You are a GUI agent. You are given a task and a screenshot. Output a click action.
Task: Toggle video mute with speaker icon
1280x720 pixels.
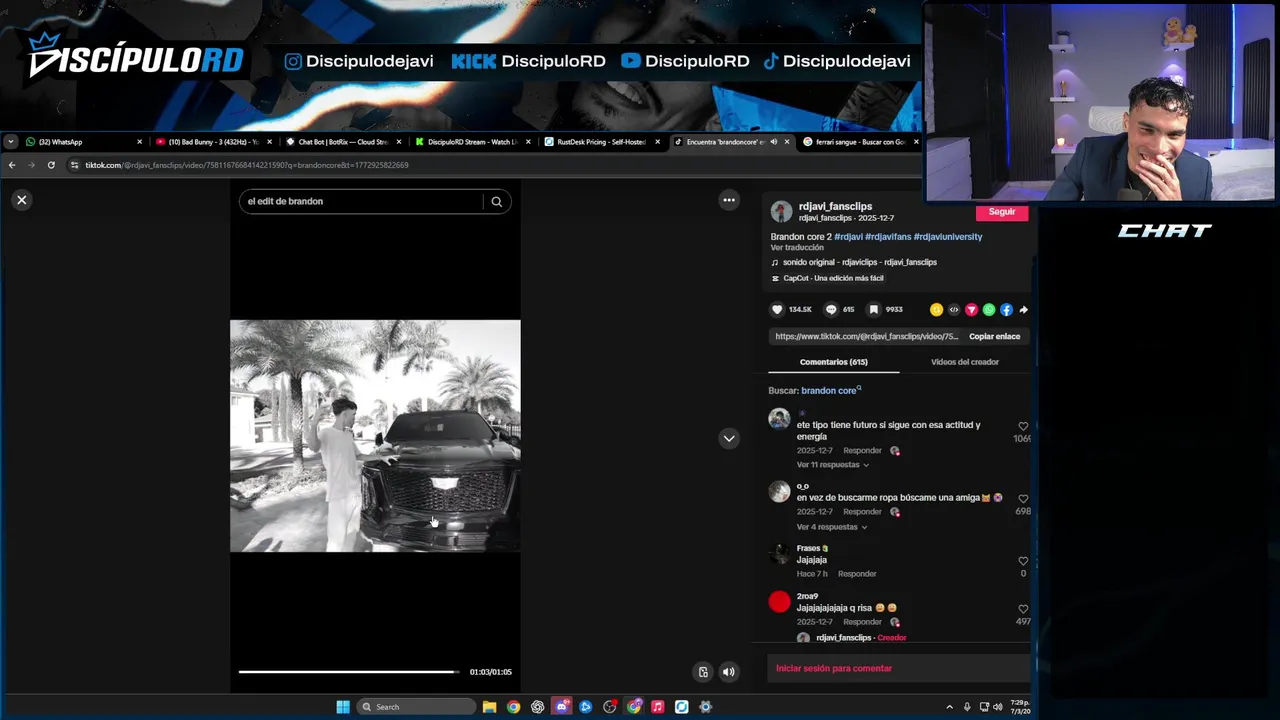(729, 672)
